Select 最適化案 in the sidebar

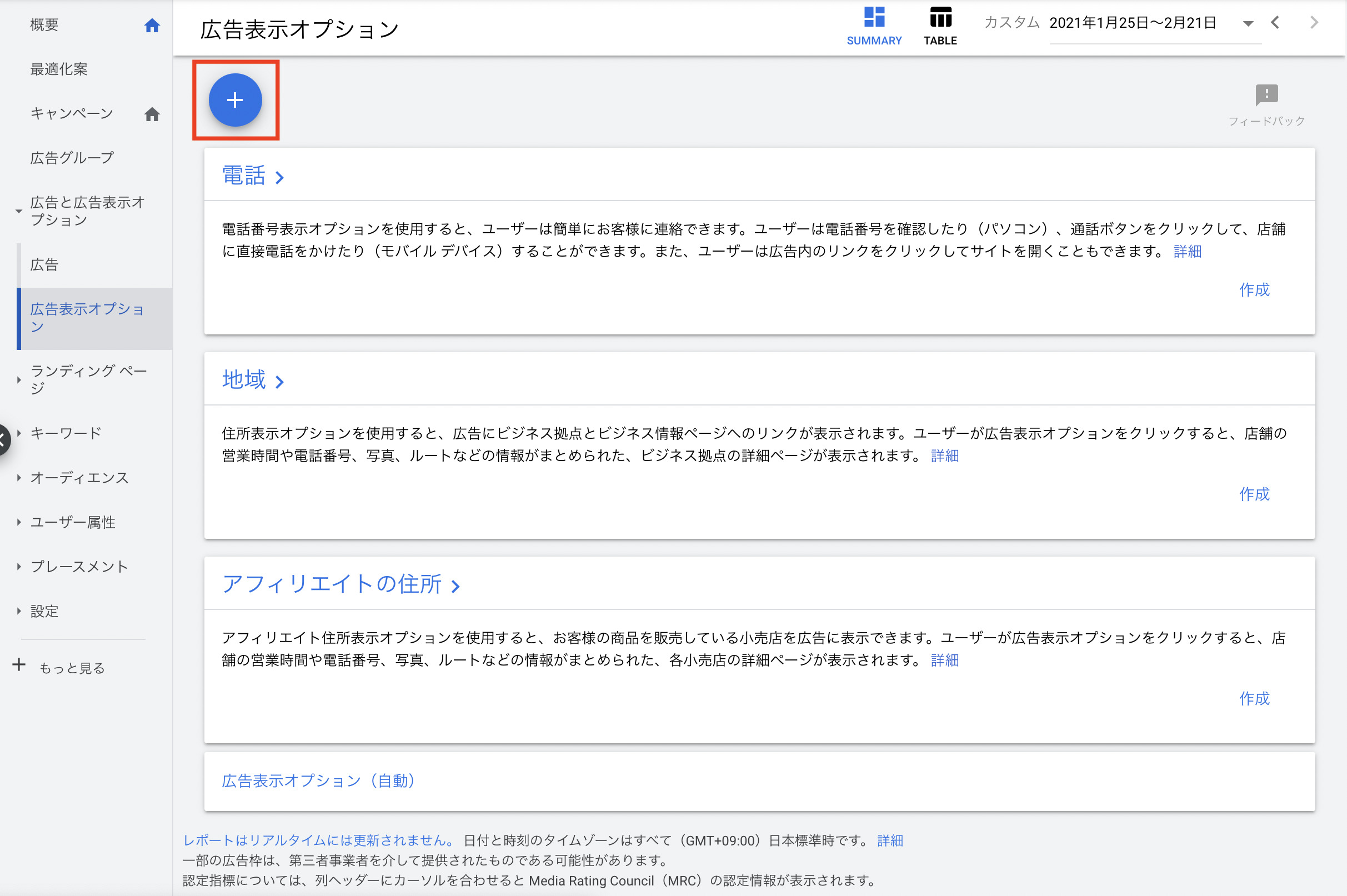[x=59, y=69]
